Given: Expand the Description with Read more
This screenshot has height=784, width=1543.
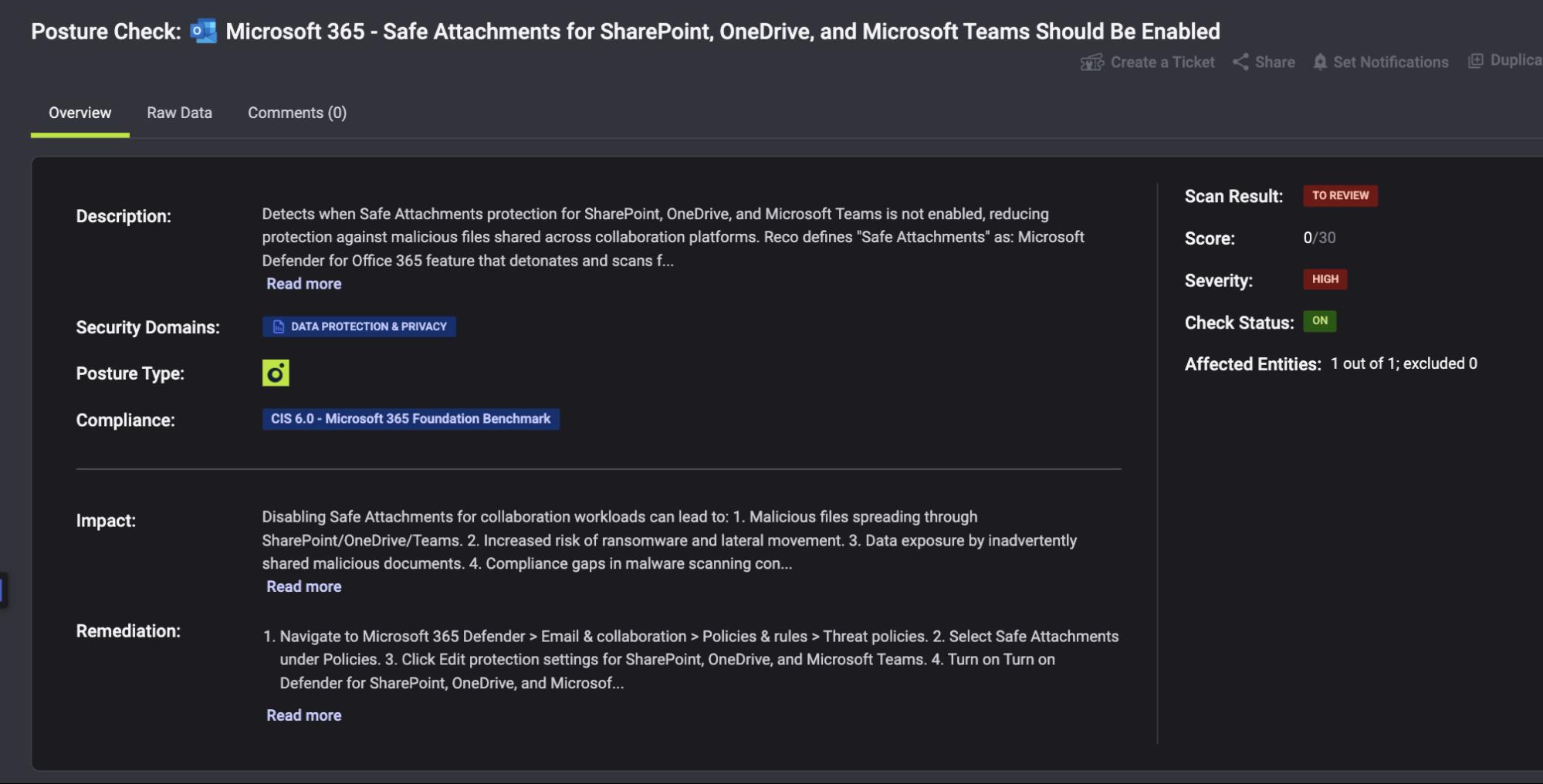Looking at the screenshot, I should coord(303,283).
